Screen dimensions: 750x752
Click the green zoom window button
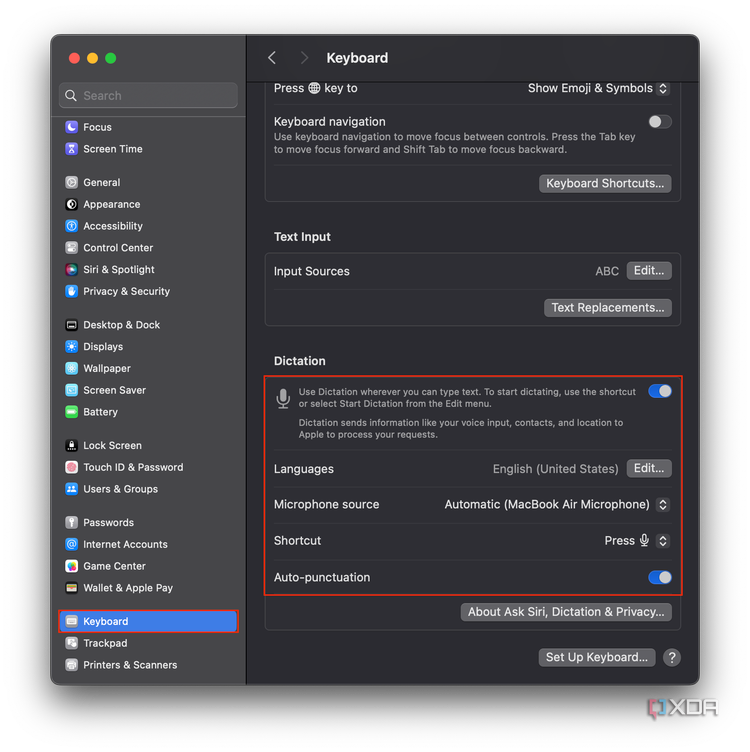111,58
